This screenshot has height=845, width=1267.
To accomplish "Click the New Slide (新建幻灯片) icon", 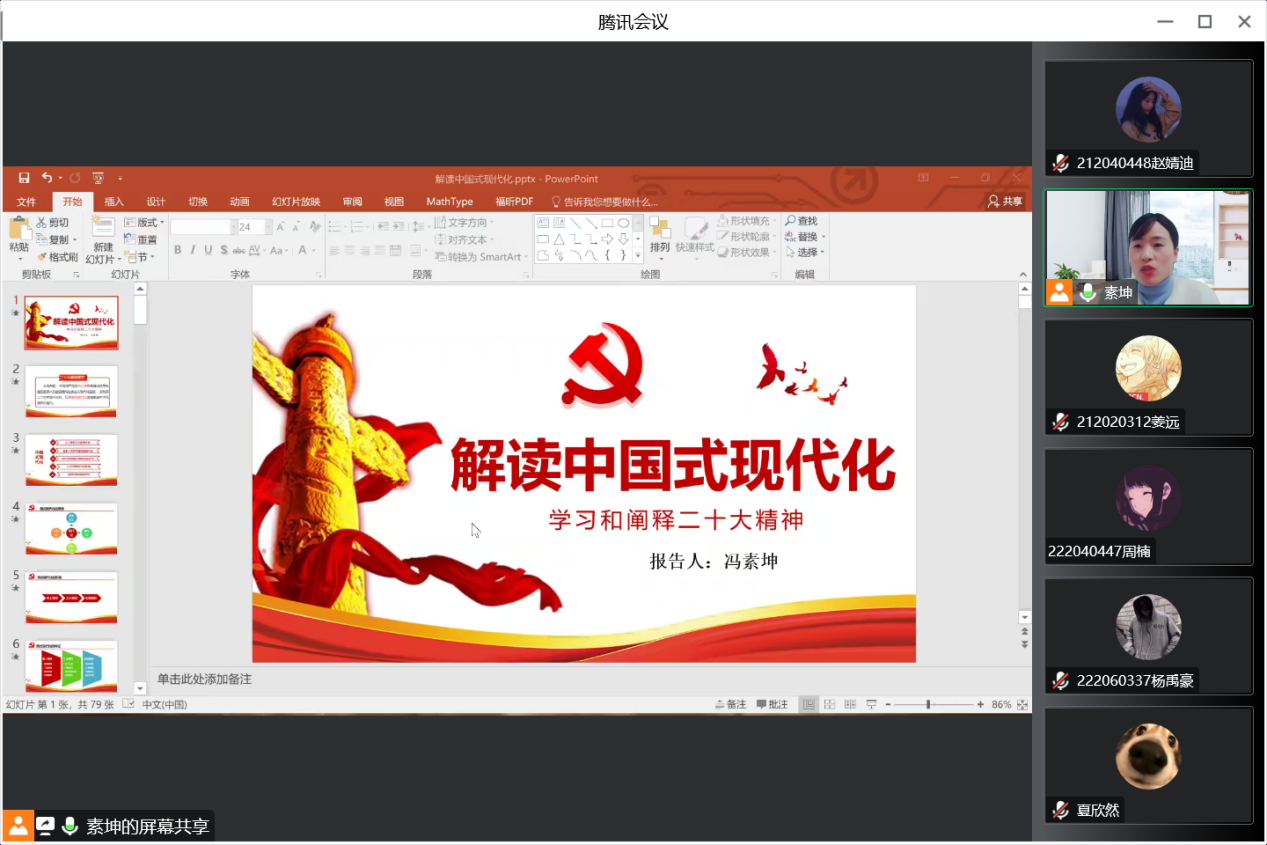I will point(103,228).
